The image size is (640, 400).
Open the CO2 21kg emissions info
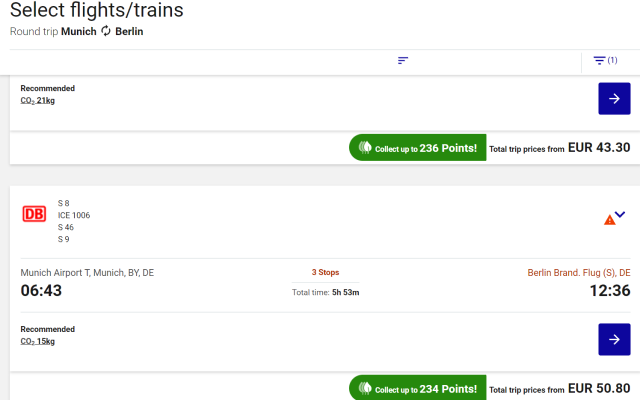(38, 100)
